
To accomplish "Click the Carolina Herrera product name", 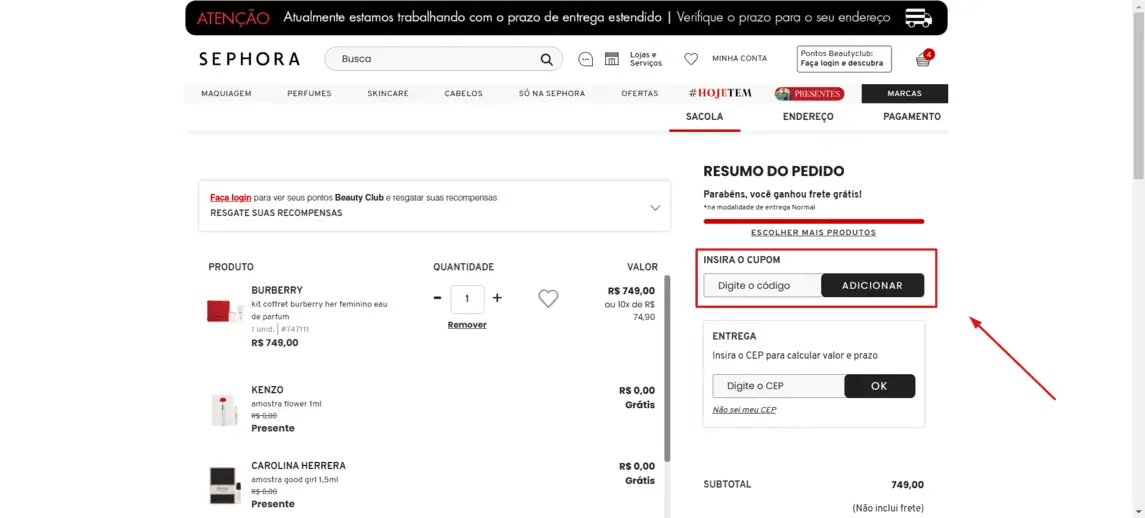I will point(299,465).
